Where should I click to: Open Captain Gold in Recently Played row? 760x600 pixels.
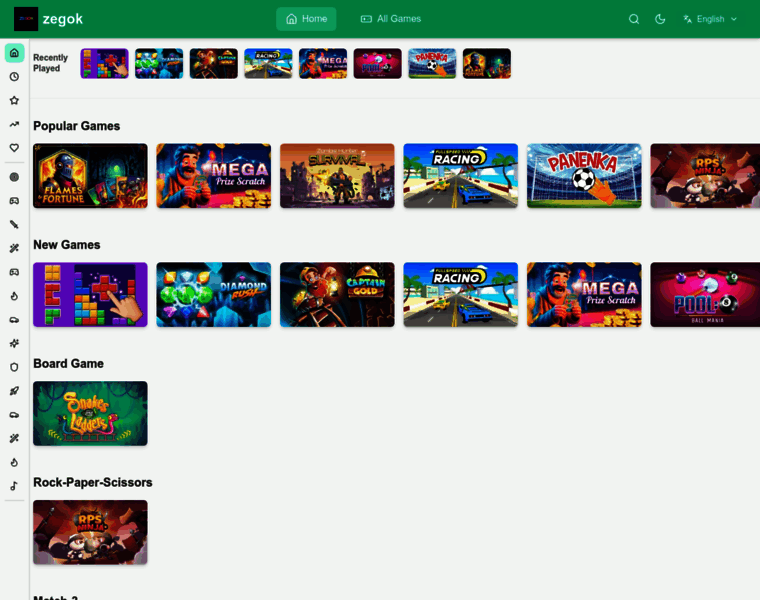pyautogui.click(x=214, y=63)
